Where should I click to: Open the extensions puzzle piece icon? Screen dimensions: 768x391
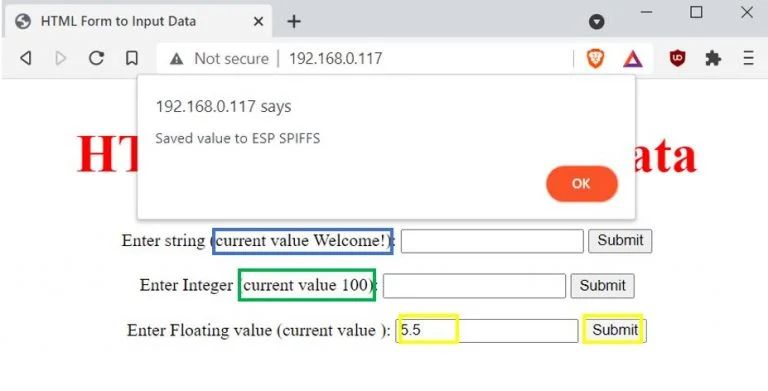click(x=713, y=59)
